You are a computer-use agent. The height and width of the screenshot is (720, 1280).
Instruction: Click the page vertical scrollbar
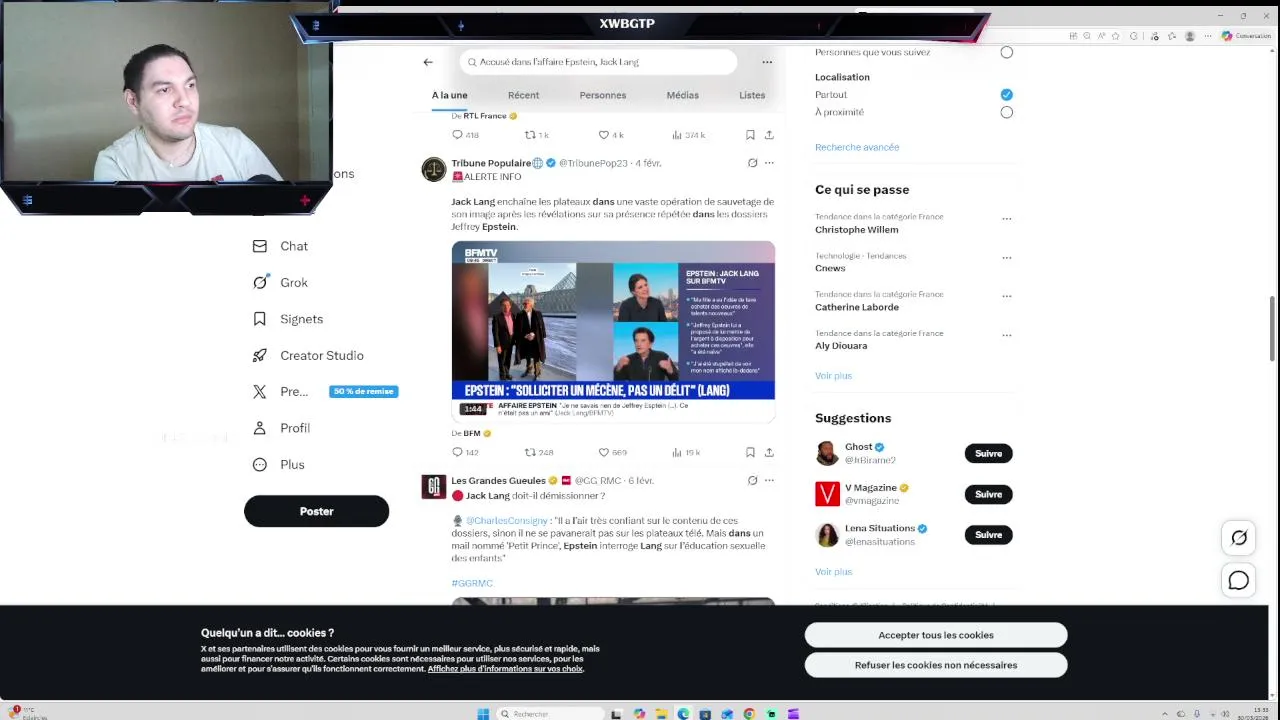coord(1273,329)
